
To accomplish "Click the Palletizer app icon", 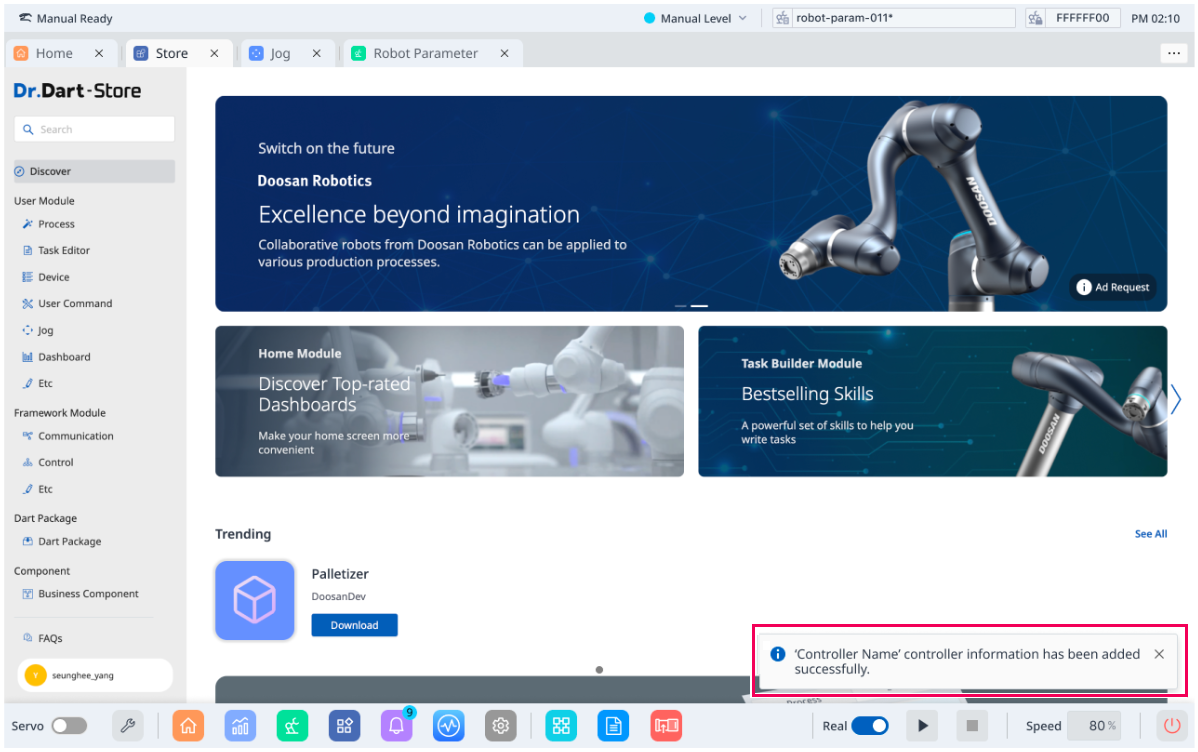I will [x=254, y=600].
